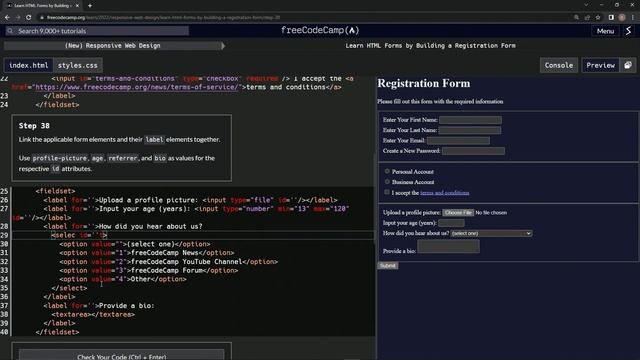Image resolution: width=640 pixels, height=360 pixels.
Task: Focus the Search 9,000+ tutorials field
Action: [97, 31]
